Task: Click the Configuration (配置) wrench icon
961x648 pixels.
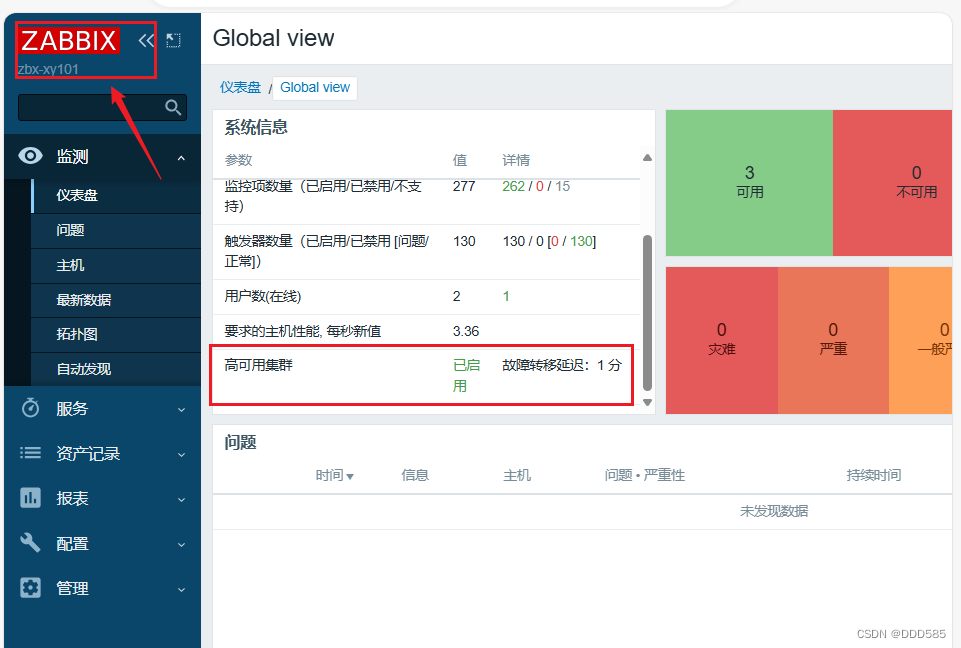Action: click(x=29, y=543)
